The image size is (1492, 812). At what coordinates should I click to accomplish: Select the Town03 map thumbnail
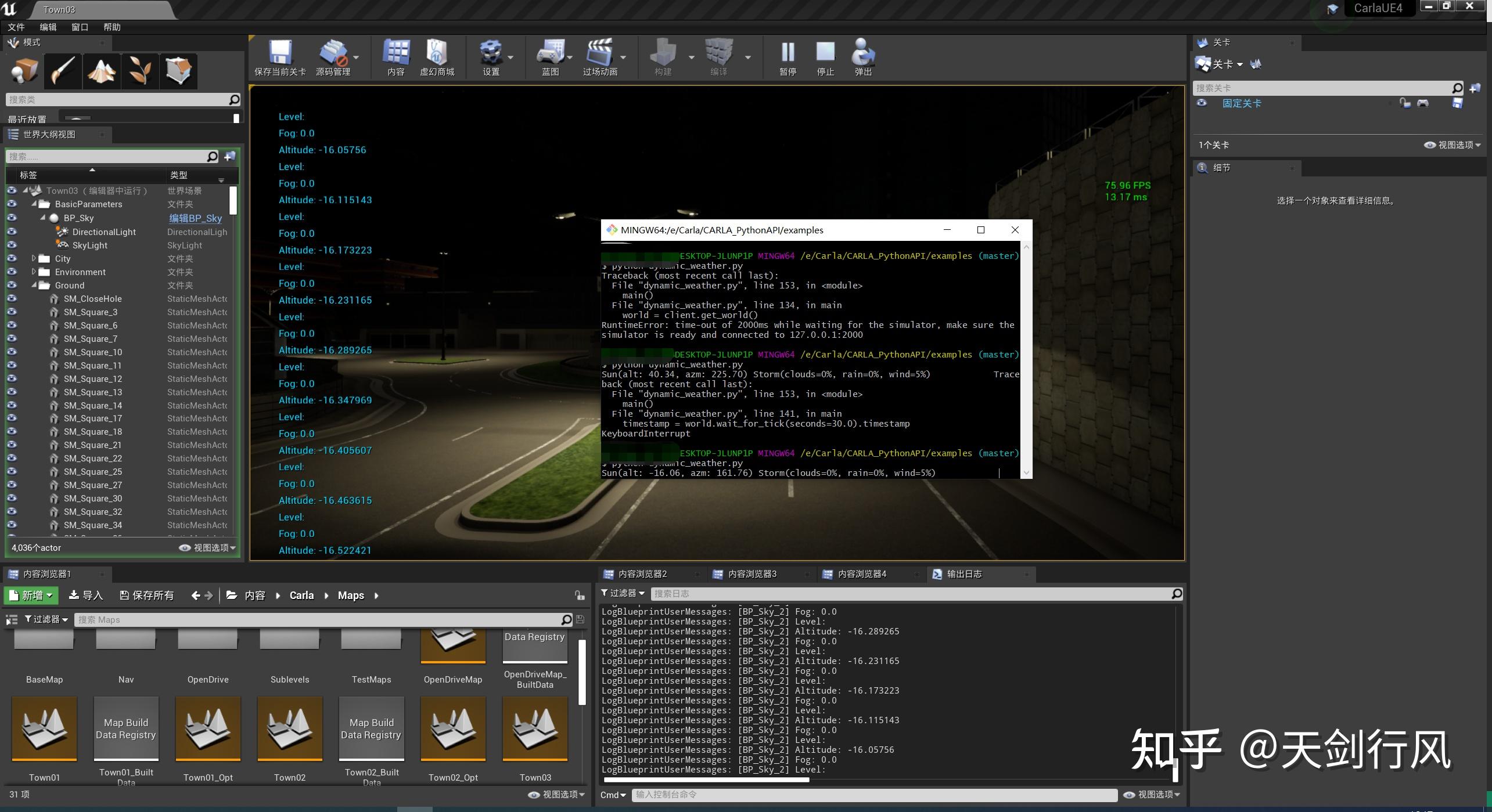(x=535, y=729)
